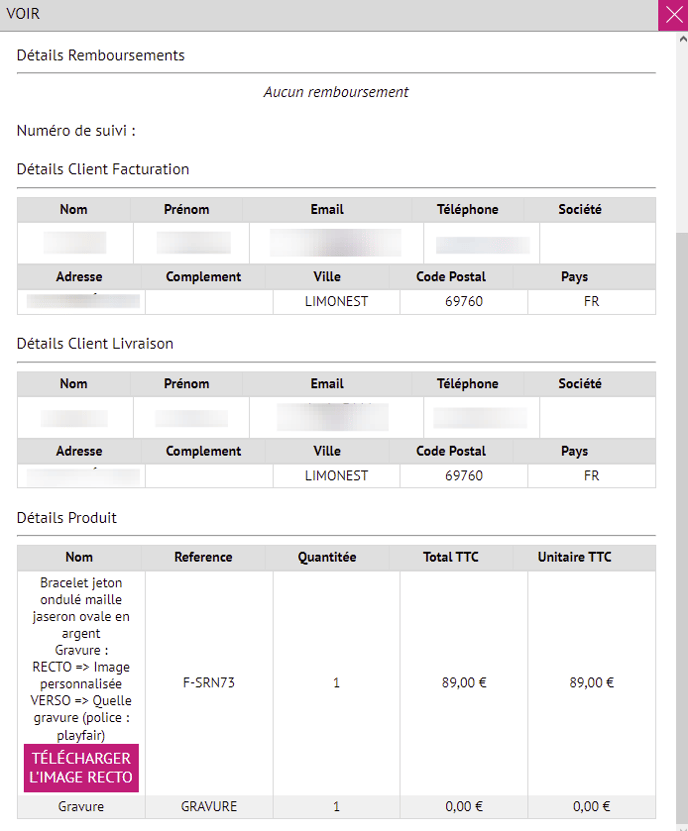This screenshot has width=688, height=831.
Task: Click the Reference column header
Action: click(203, 557)
